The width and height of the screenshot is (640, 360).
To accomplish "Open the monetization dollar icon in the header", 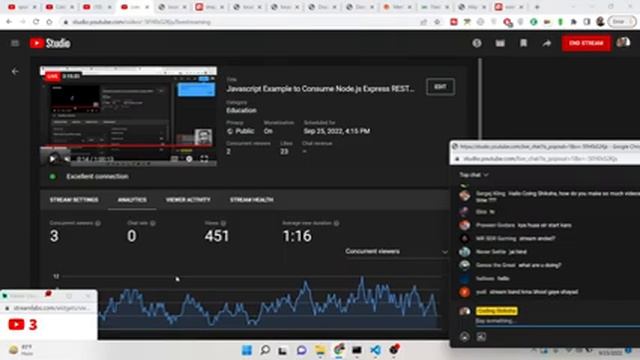I will [x=477, y=43].
